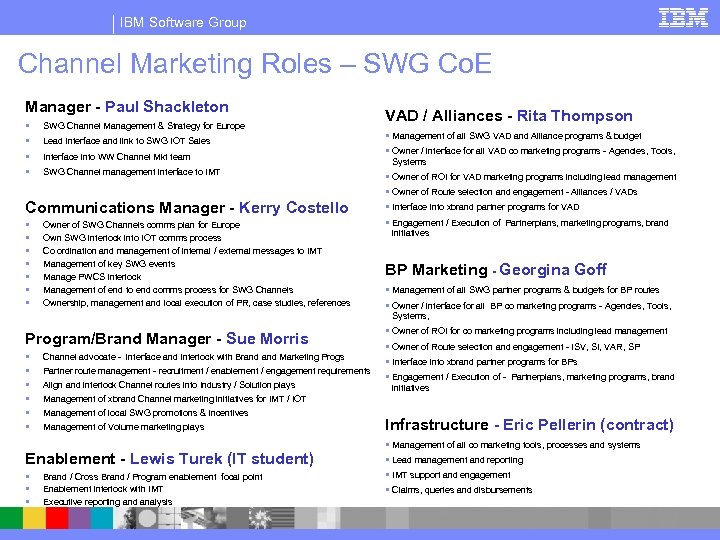Screen dimensions: 720x540
Task: Select the name 'Lewis Turek (IT student)'
Action: (222, 459)
